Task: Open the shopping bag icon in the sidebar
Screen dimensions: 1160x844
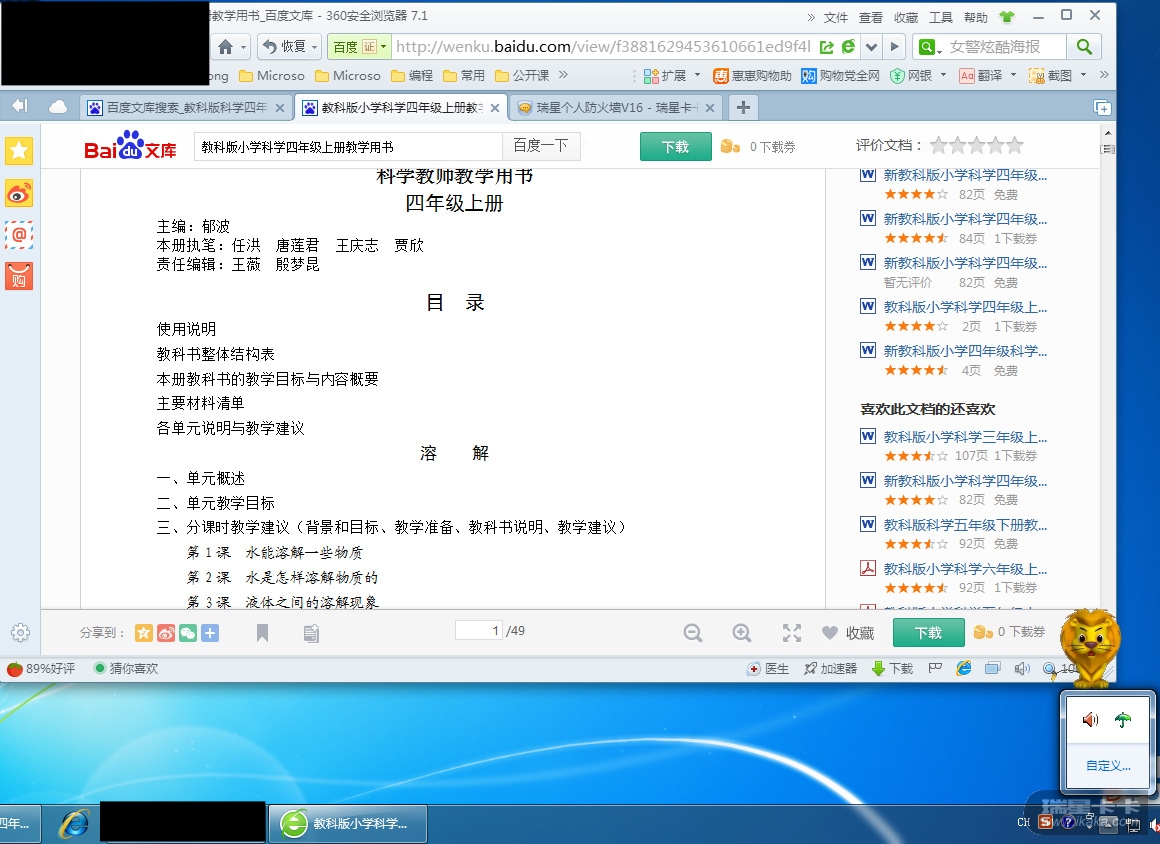Action: [19, 276]
